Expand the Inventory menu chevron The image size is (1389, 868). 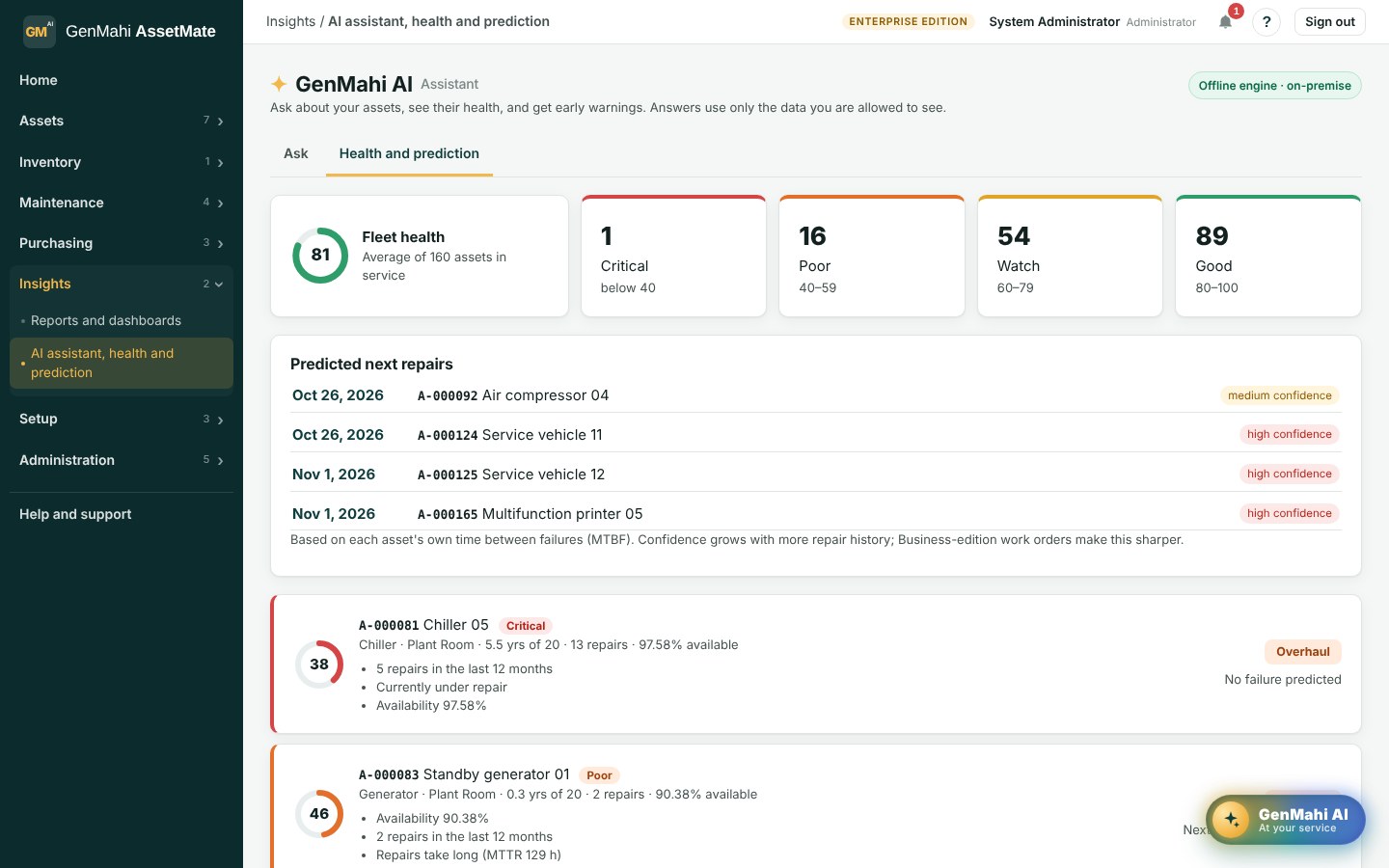(x=221, y=163)
